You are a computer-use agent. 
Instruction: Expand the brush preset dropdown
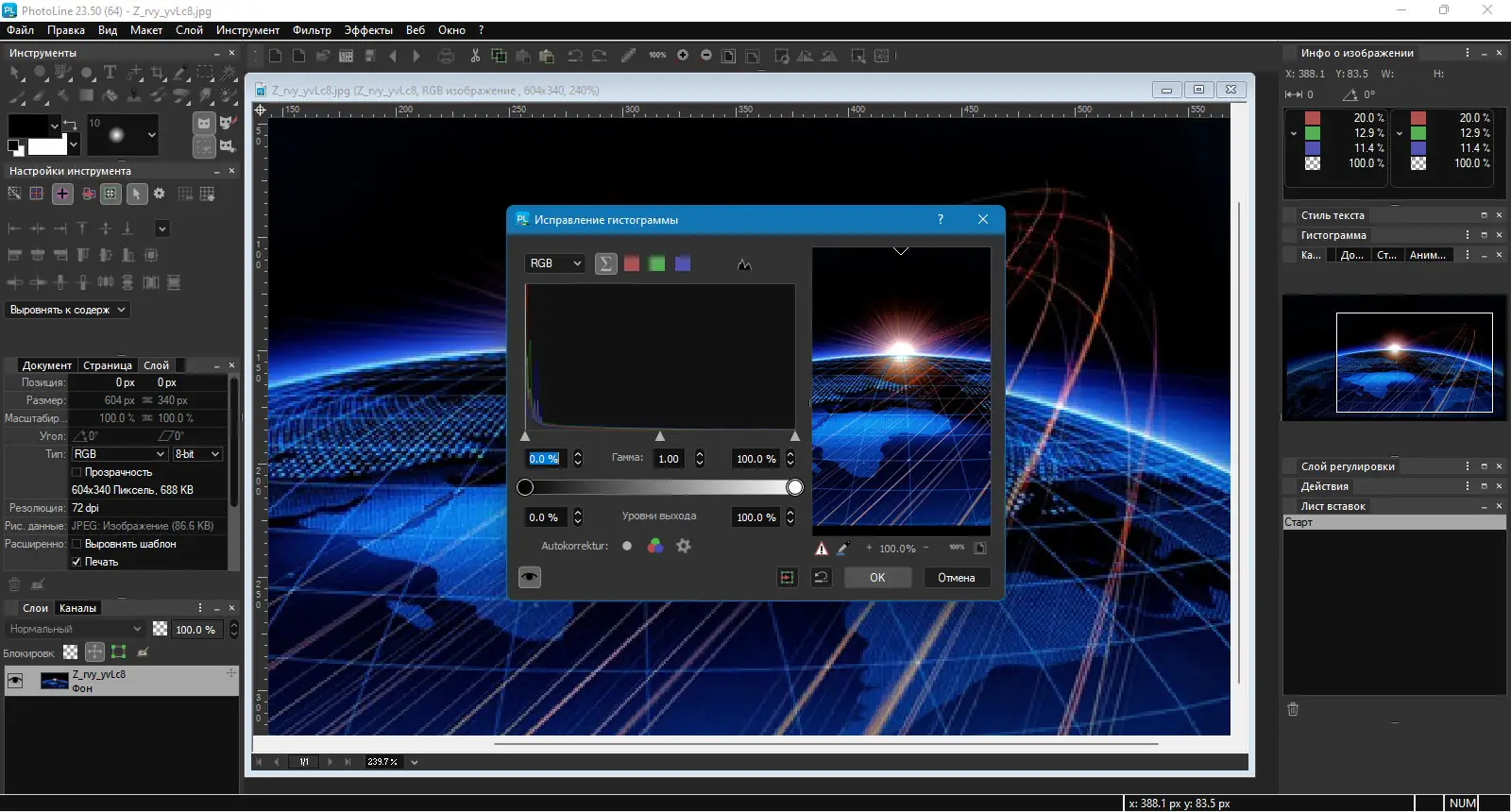pos(151,135)
